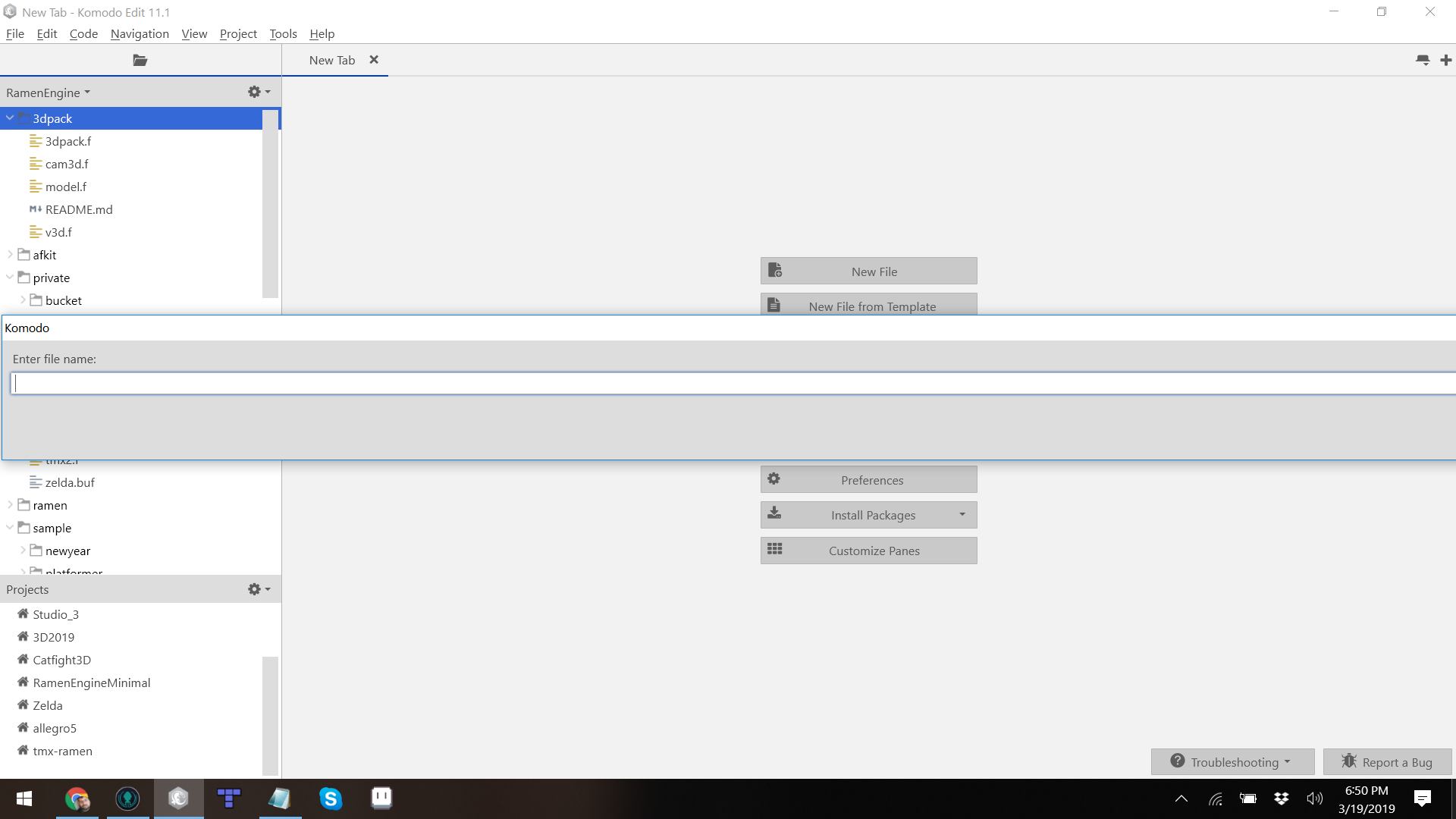The image size is (1456, 819).
Task: Open the Places panel gear menu
Action: tap(258, 92)
